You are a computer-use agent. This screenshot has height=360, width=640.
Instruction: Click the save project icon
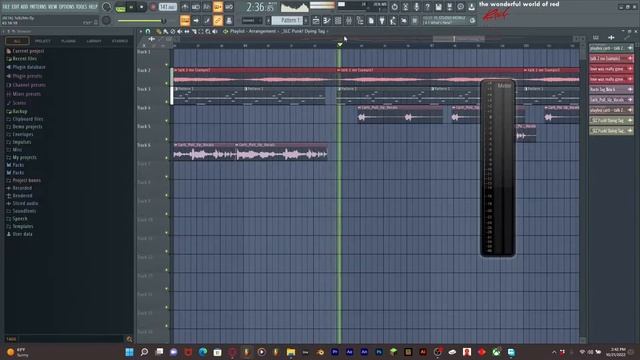pos(438,7)
